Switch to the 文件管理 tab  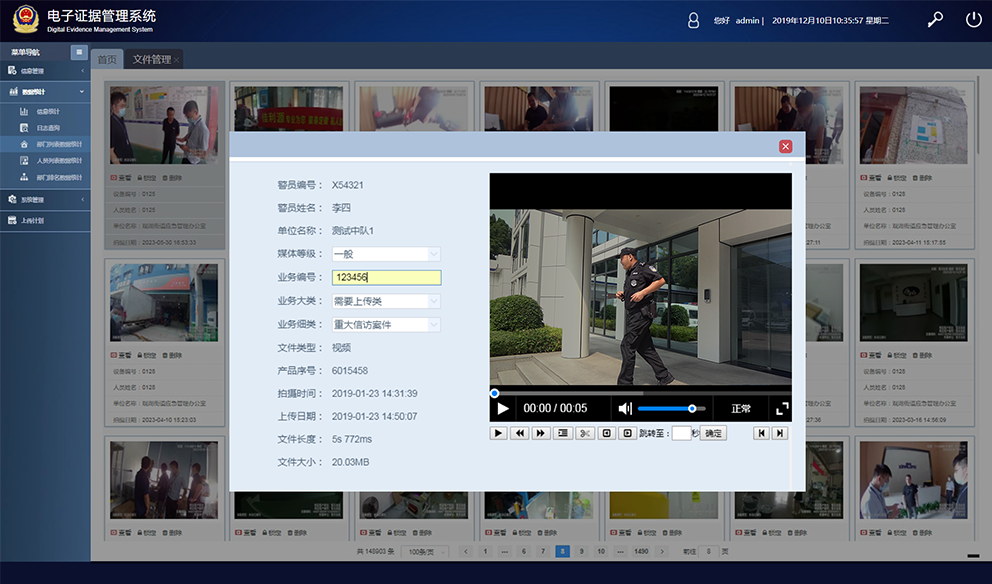[152, 59]
